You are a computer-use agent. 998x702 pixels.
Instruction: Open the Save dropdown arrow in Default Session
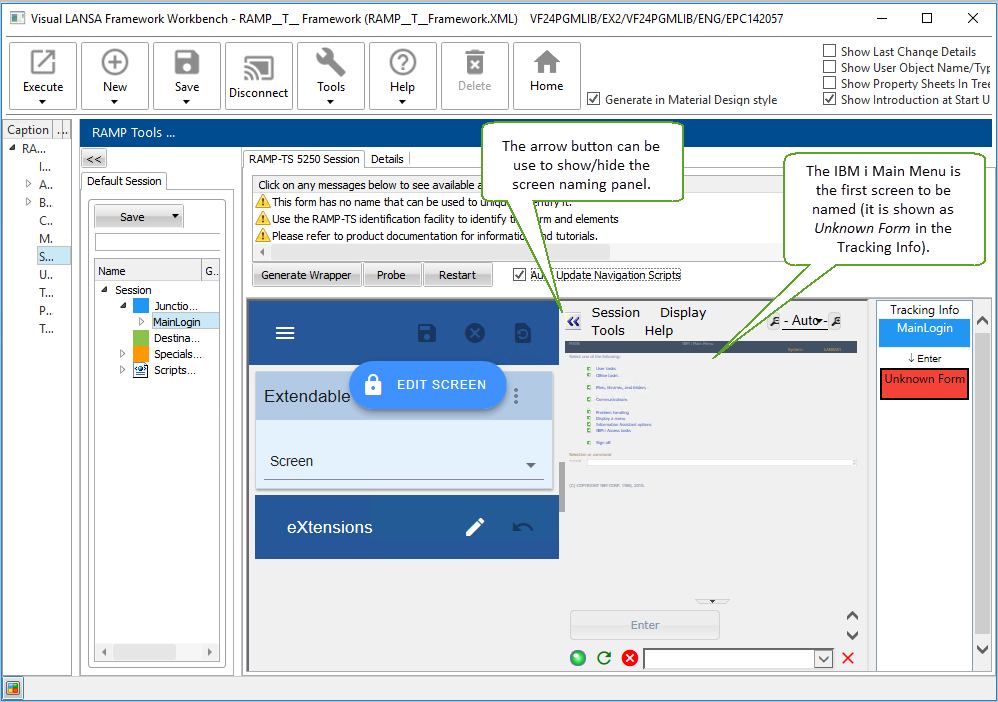(175, 216)
